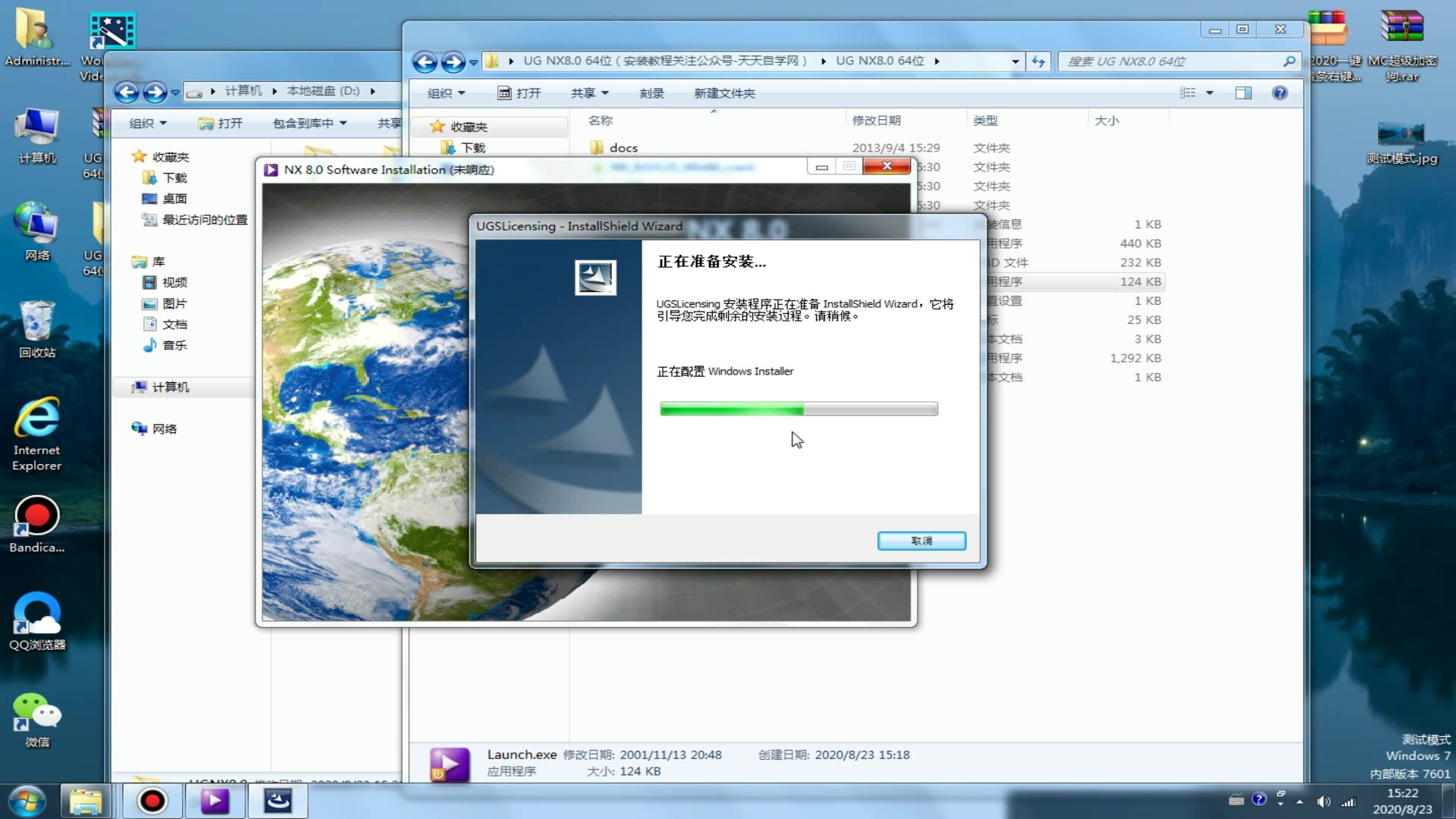The height and width of the screenshot is (819, 1456).
Task: Click the network signal tray icon
Action: point(1348,802)
